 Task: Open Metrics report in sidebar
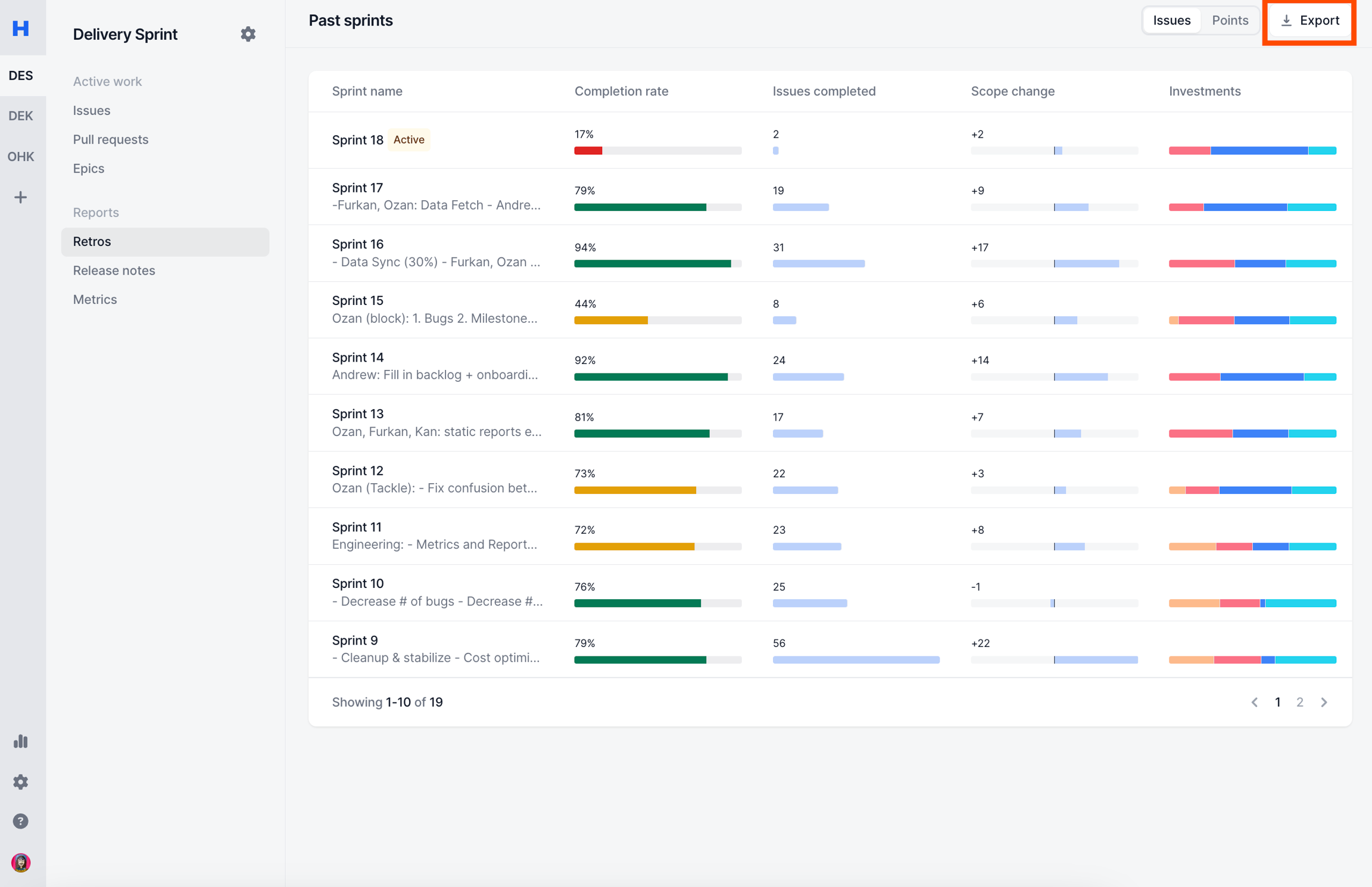[x=95, y=300]
